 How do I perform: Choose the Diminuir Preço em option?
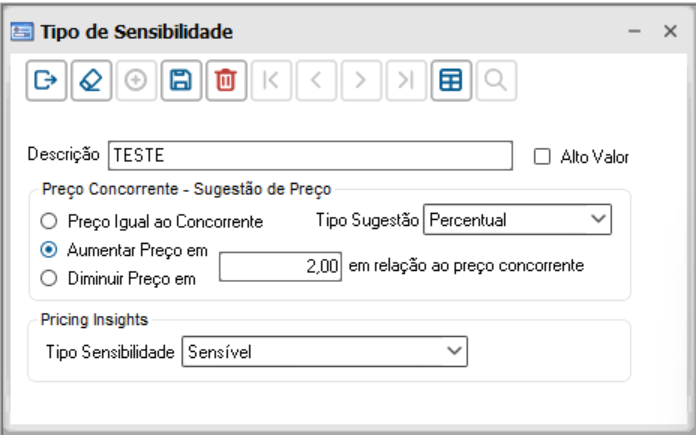pyautogui.click(x=47, y=279)
